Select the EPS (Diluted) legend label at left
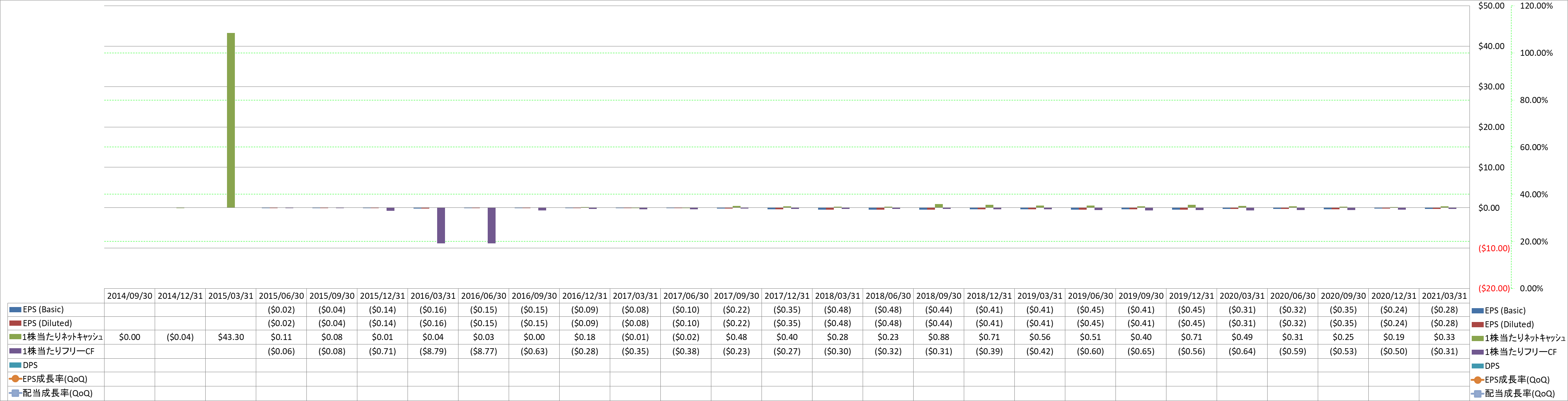This screenshot has height=401, width=1568. coord(48,324)
